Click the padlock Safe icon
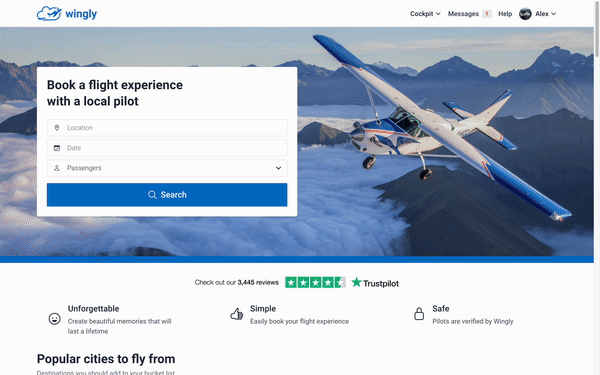 (x=419, y=314)
